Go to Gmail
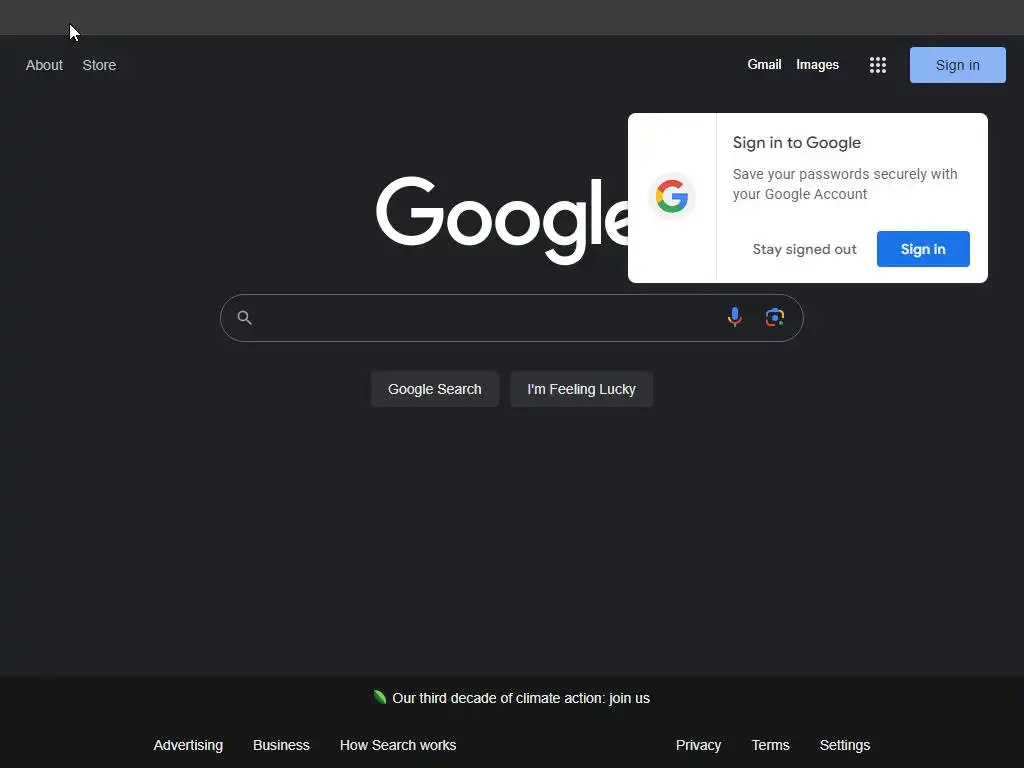Image resolution: width=1024 pixels, height=768 pixels. click(764, 65)
